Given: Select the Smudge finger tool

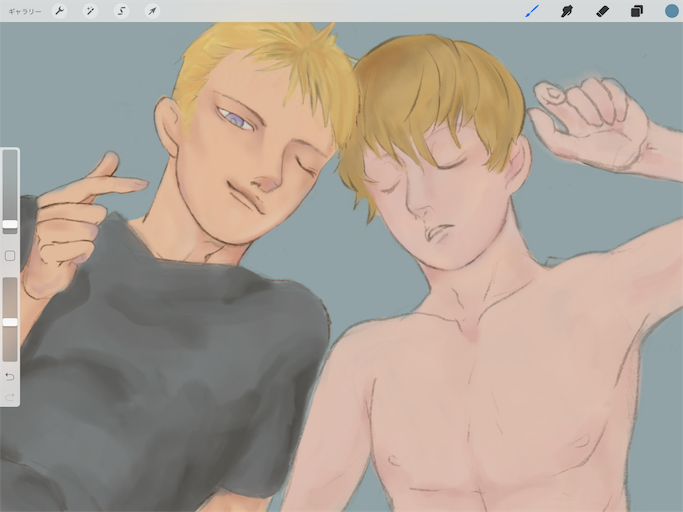Looking at the screenshot, I should pos(567,11).
